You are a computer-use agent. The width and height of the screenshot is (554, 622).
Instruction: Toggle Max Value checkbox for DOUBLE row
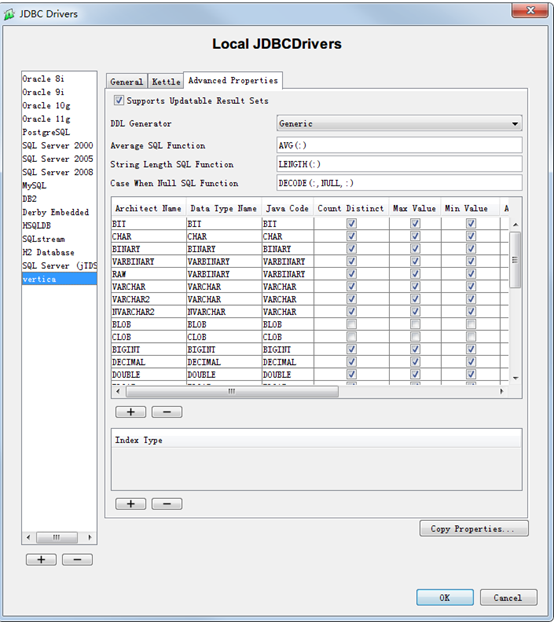415,374
